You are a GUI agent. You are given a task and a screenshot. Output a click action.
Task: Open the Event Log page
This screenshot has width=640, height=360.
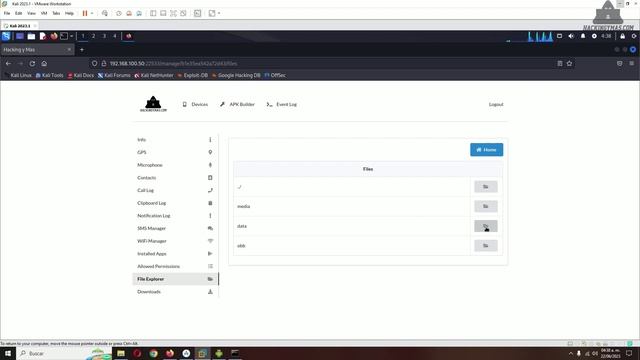pyautogui.click(x=282, y=104)
